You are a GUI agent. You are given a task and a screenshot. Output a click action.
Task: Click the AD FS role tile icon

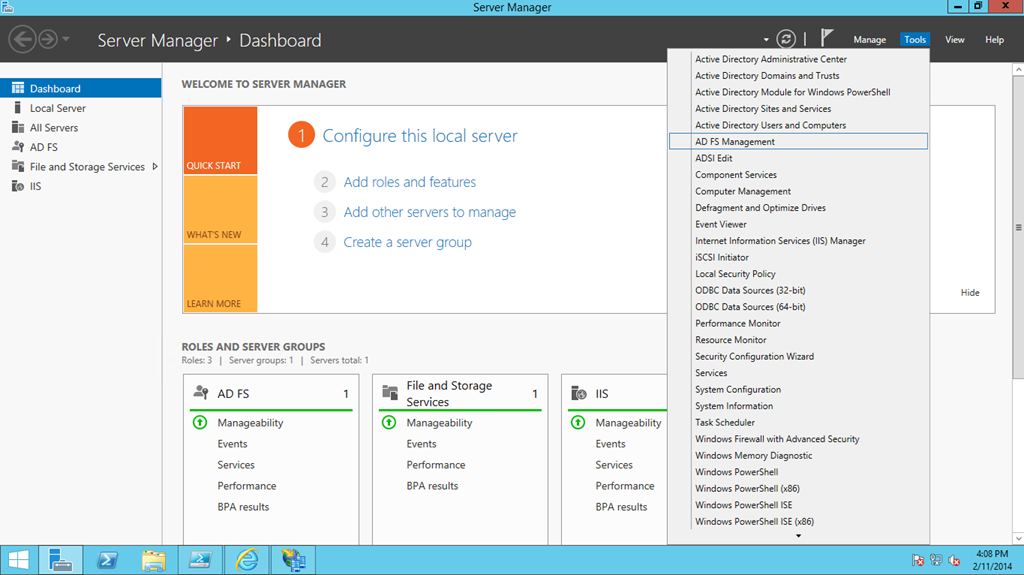click(x=201, y=393)
